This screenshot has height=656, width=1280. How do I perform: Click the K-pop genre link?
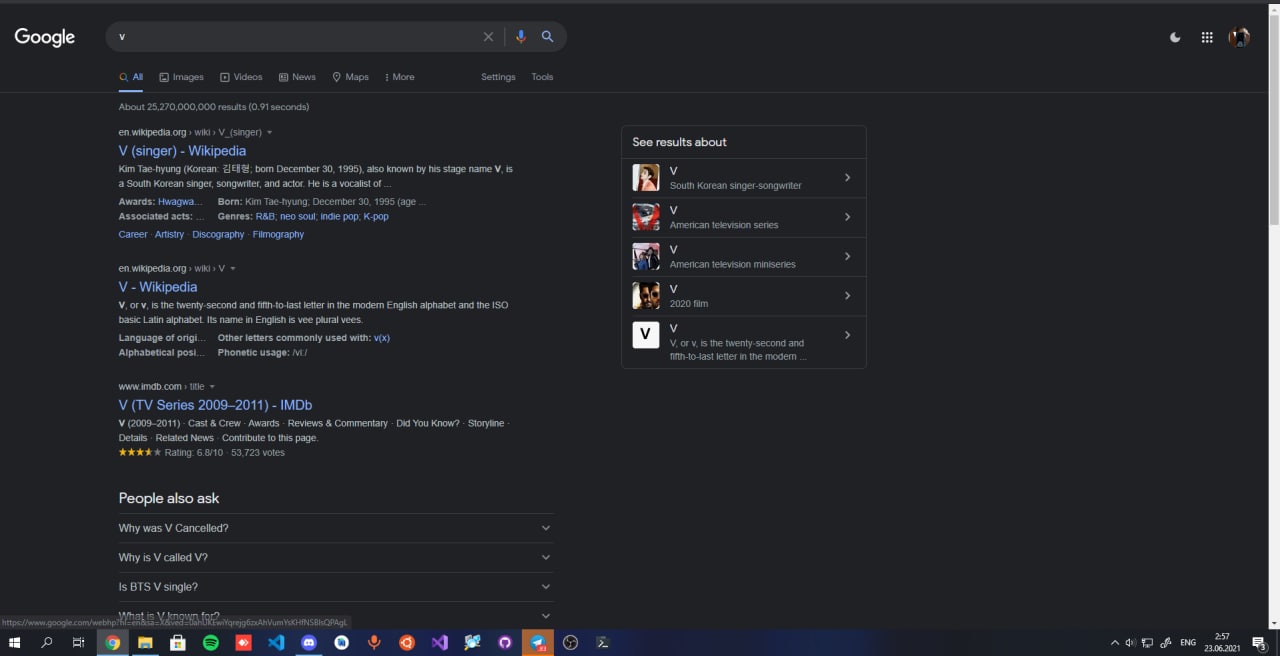tap(376, 216)
